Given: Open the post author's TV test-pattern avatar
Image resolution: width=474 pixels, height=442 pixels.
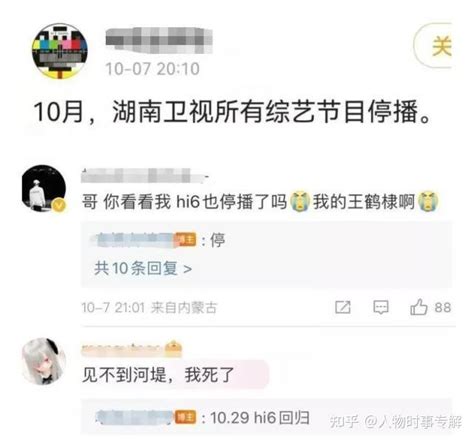Looking at the screenshot, I should [x=60, y=51].
